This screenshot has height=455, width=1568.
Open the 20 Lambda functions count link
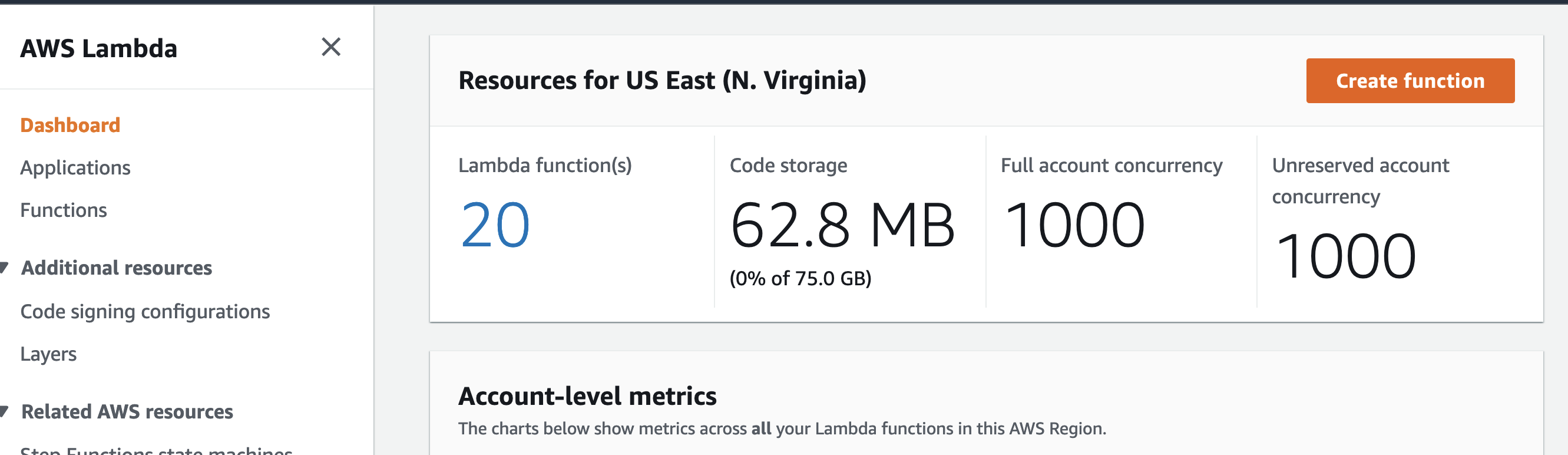point(495,225)
